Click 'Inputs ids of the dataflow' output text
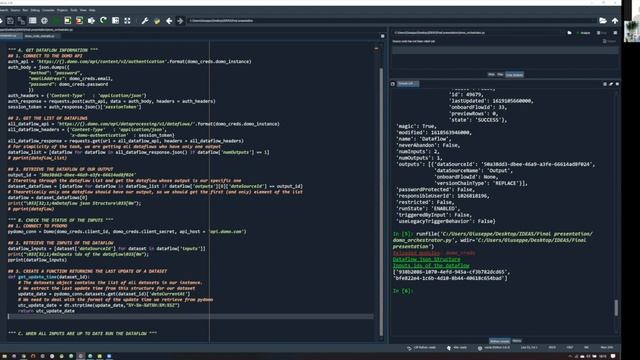 tap(431, 266)
